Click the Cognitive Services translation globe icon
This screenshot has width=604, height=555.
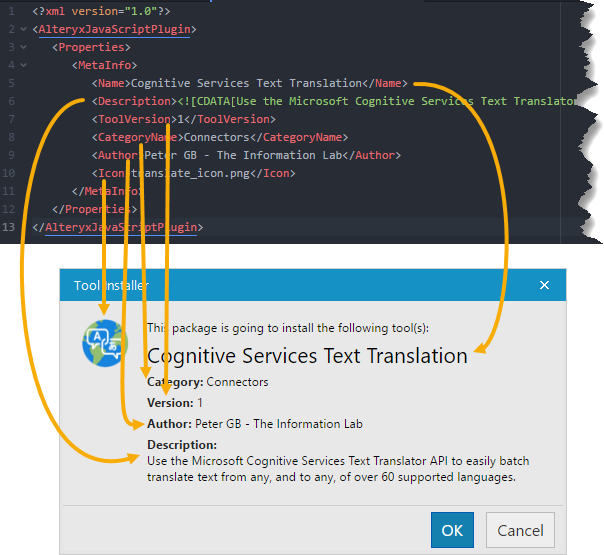tap(105, 343)
